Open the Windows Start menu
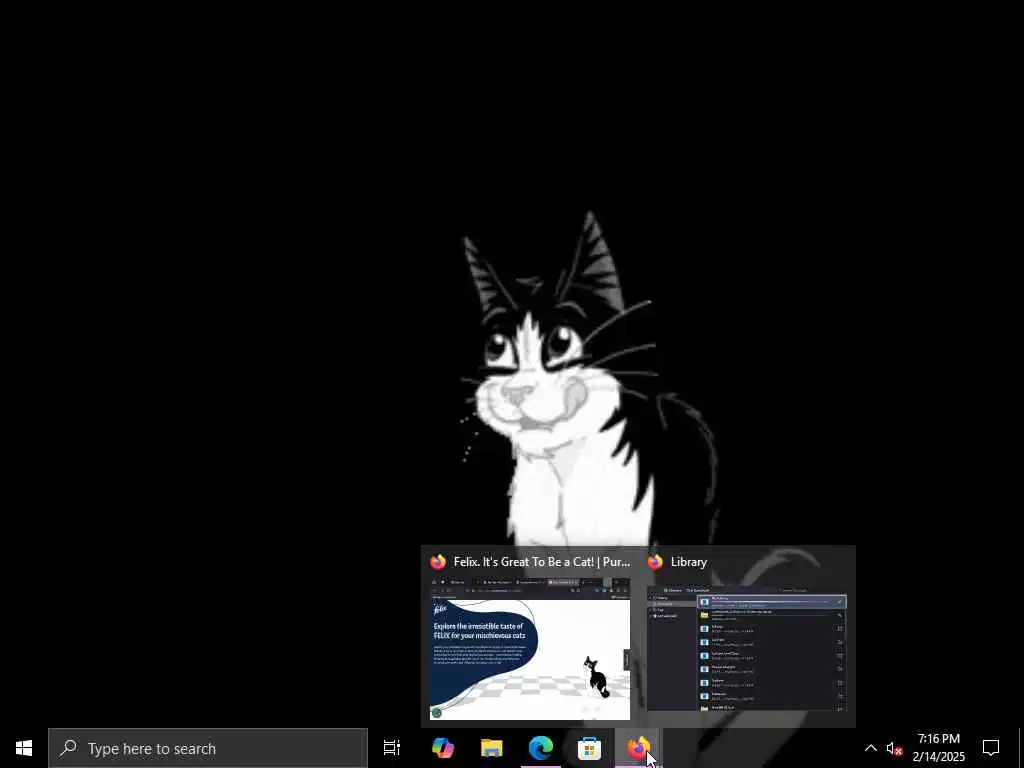Image resolution: width=1024 pixels, height=768 pixels. [24, 748]
